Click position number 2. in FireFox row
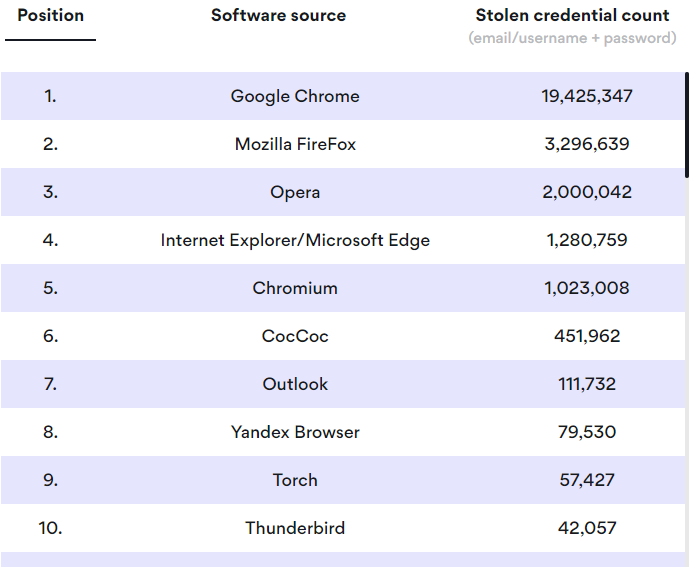The width and height of the screenshot is (697, 571). [x=50, y=144]
